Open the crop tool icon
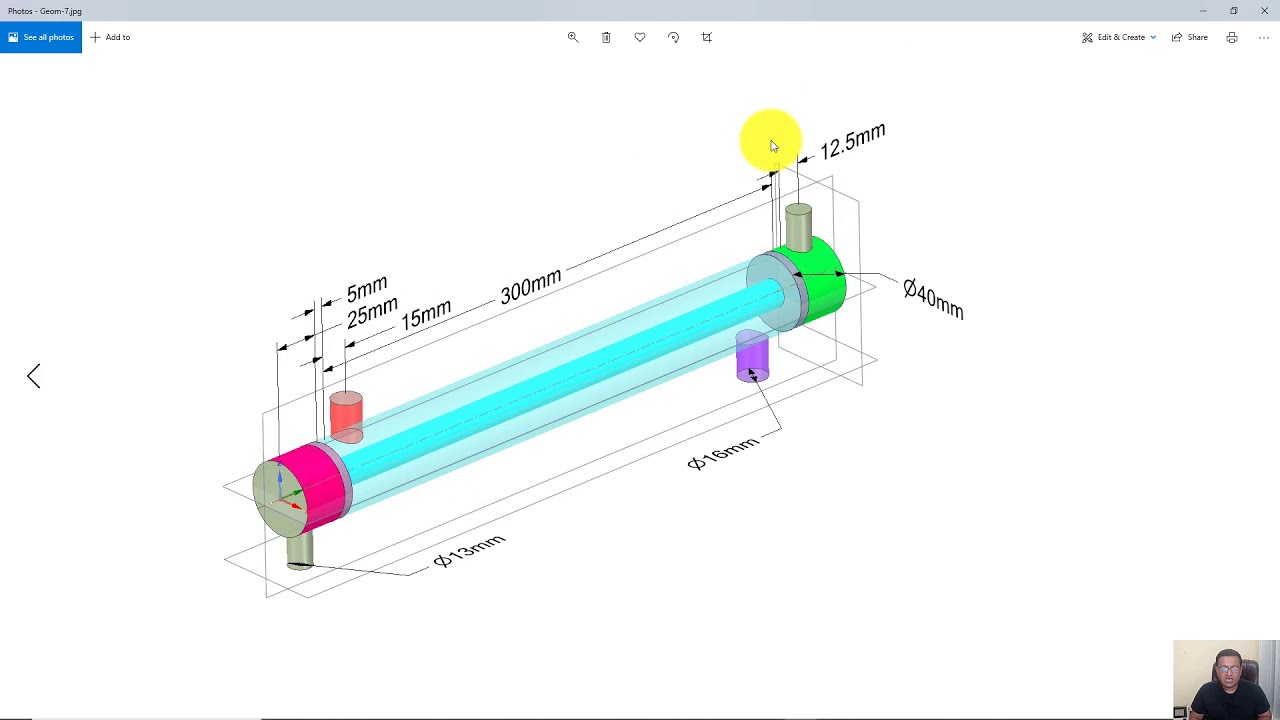 [x=707, y=37]
